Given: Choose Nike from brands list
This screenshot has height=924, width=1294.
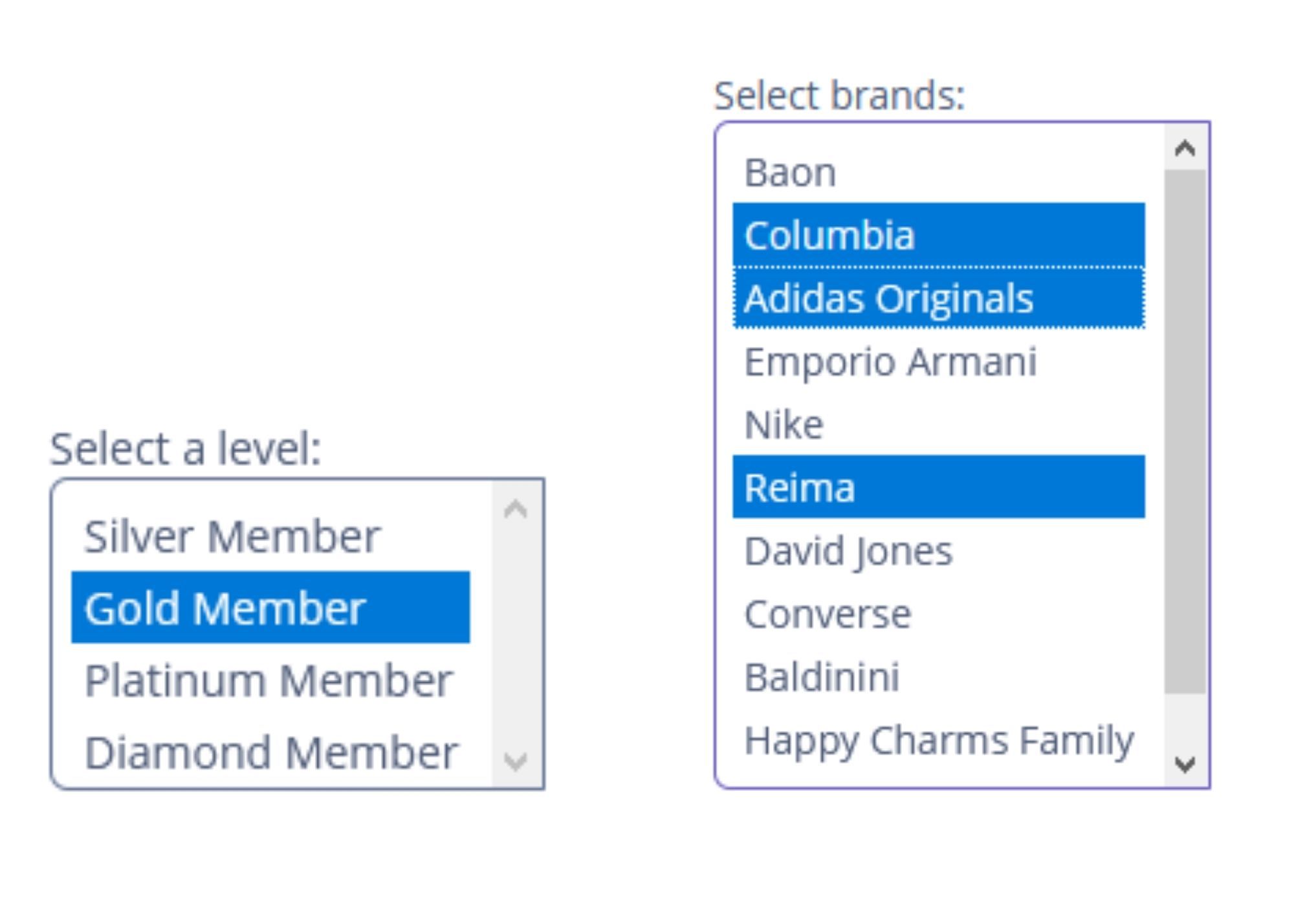Looking at the screenshot, I should pos(939,424).
